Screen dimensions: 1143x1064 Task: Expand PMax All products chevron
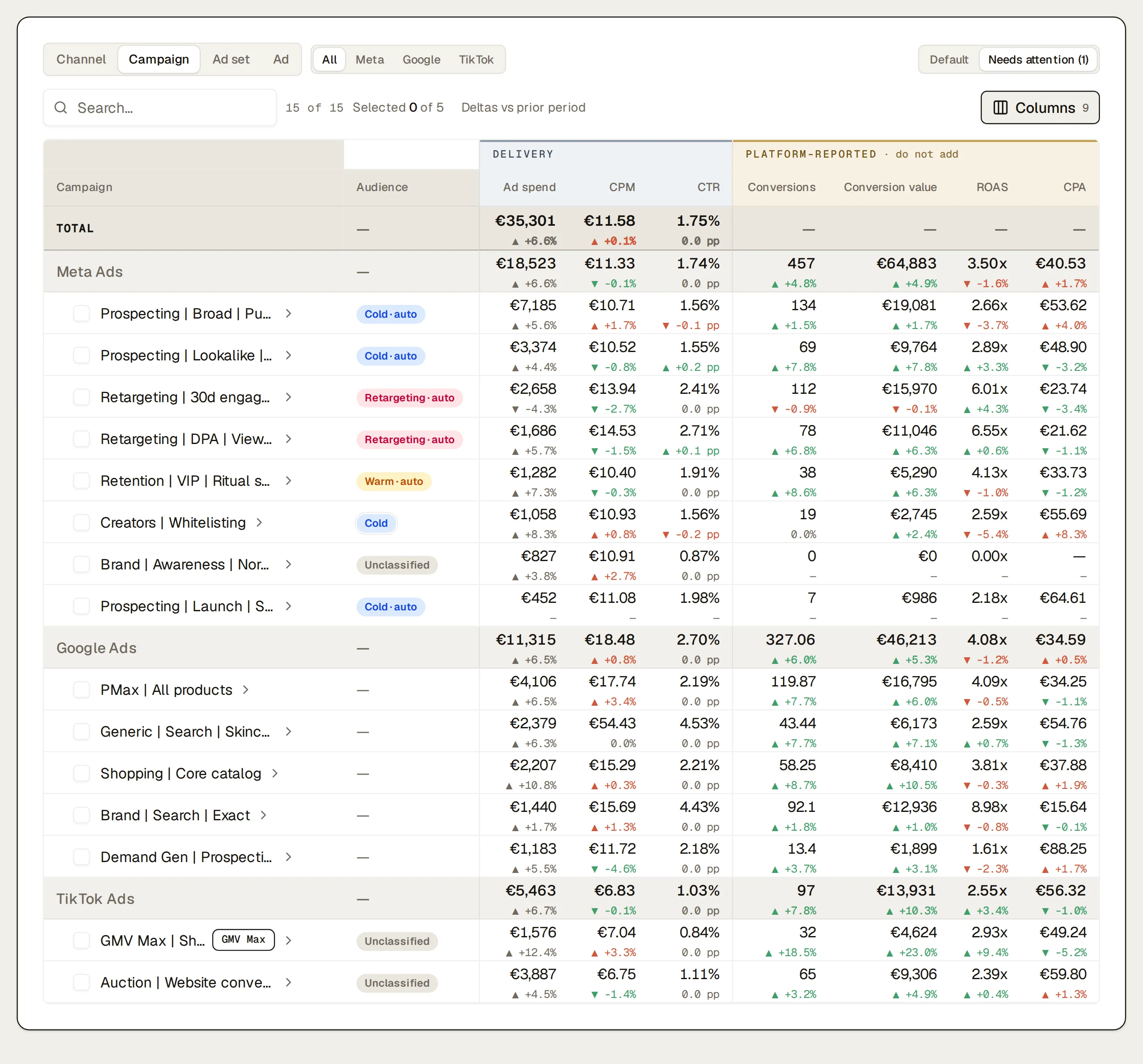246,690
